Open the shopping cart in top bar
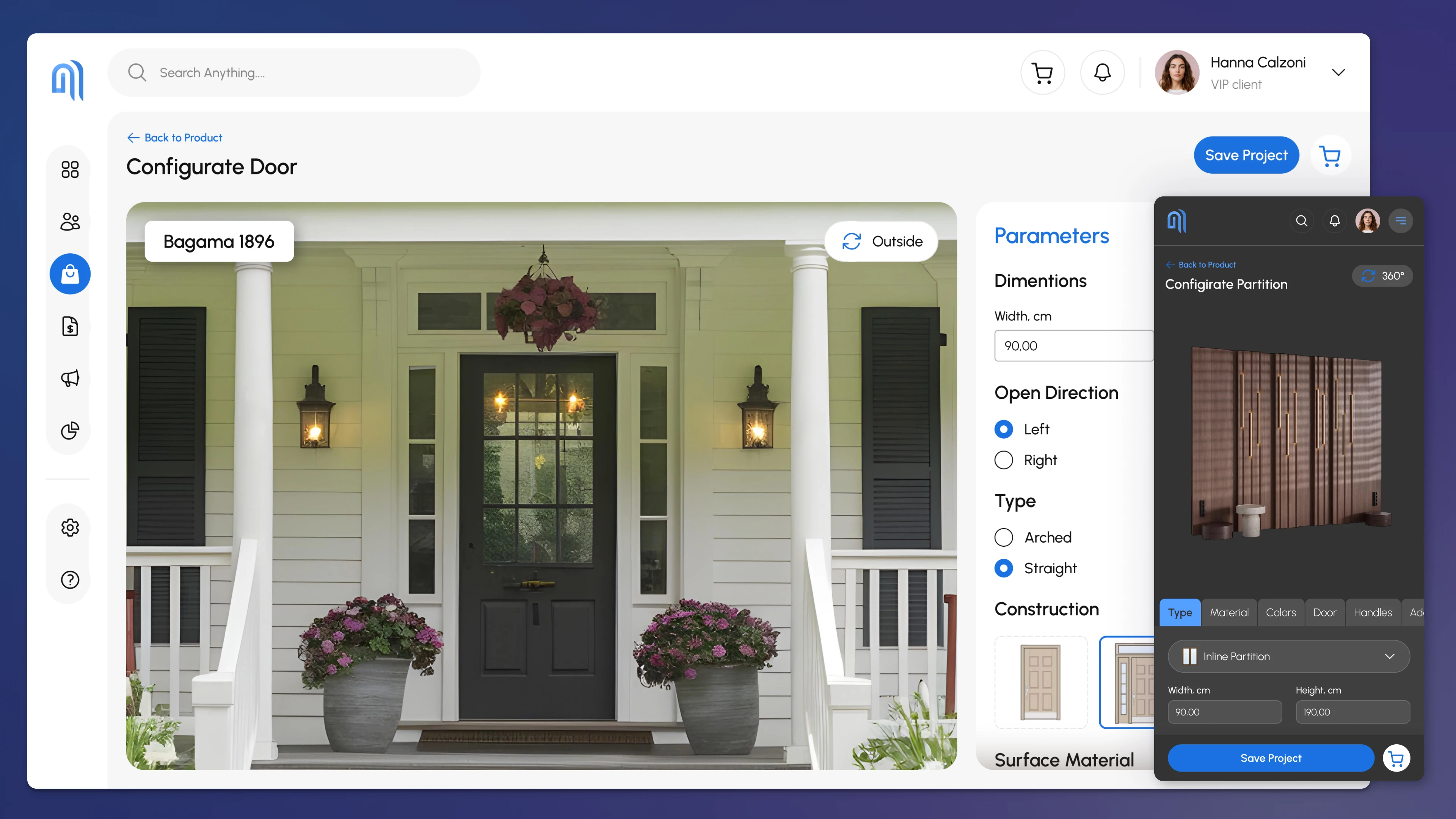This screenshot has height=819, width=1456. click(1042, 72)
